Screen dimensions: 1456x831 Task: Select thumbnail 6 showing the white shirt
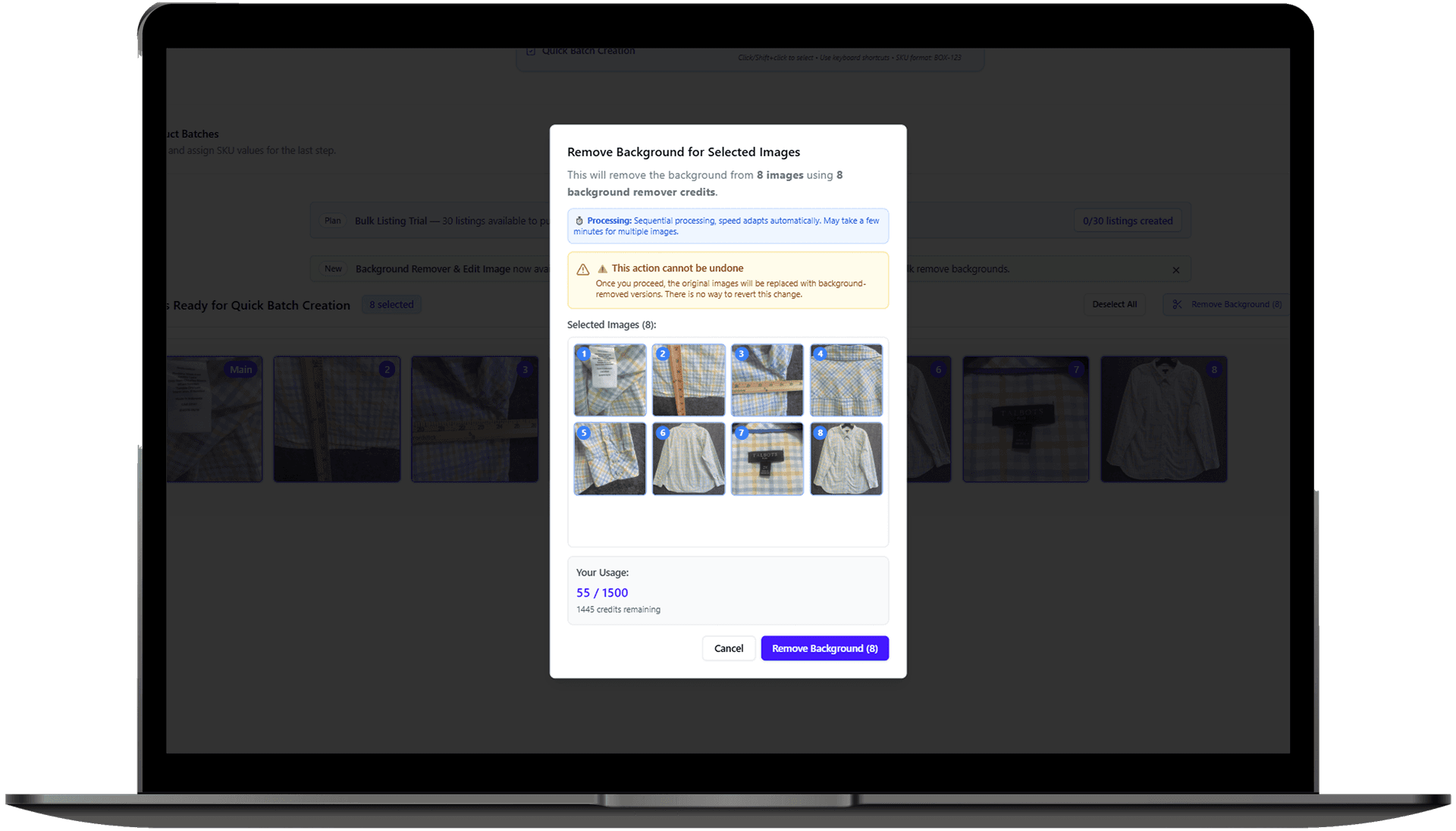point(688,459)
